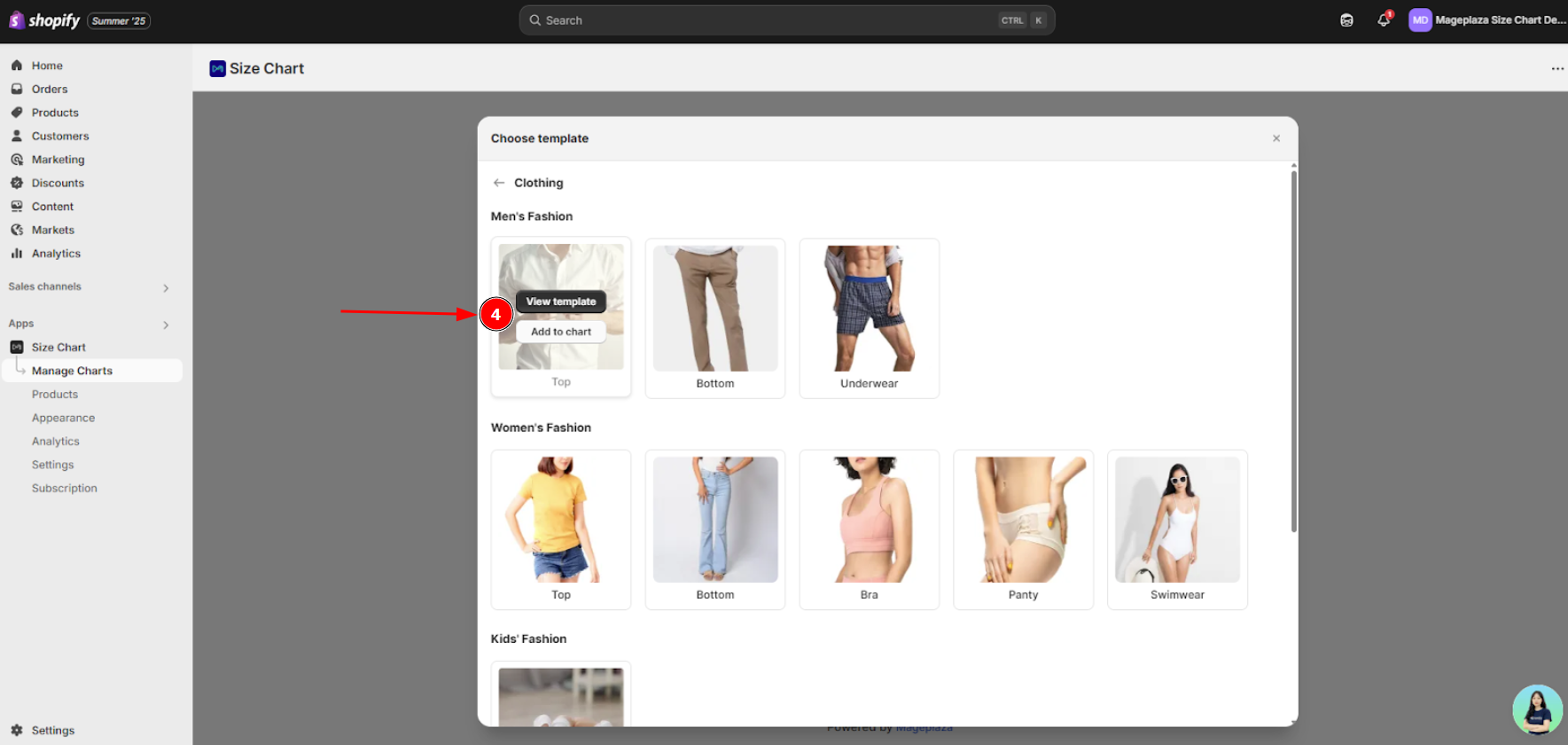Select the Men's Underwear template
This screenshot has width=1568, height=745.
pyautogui.click(x=870, y=318)
